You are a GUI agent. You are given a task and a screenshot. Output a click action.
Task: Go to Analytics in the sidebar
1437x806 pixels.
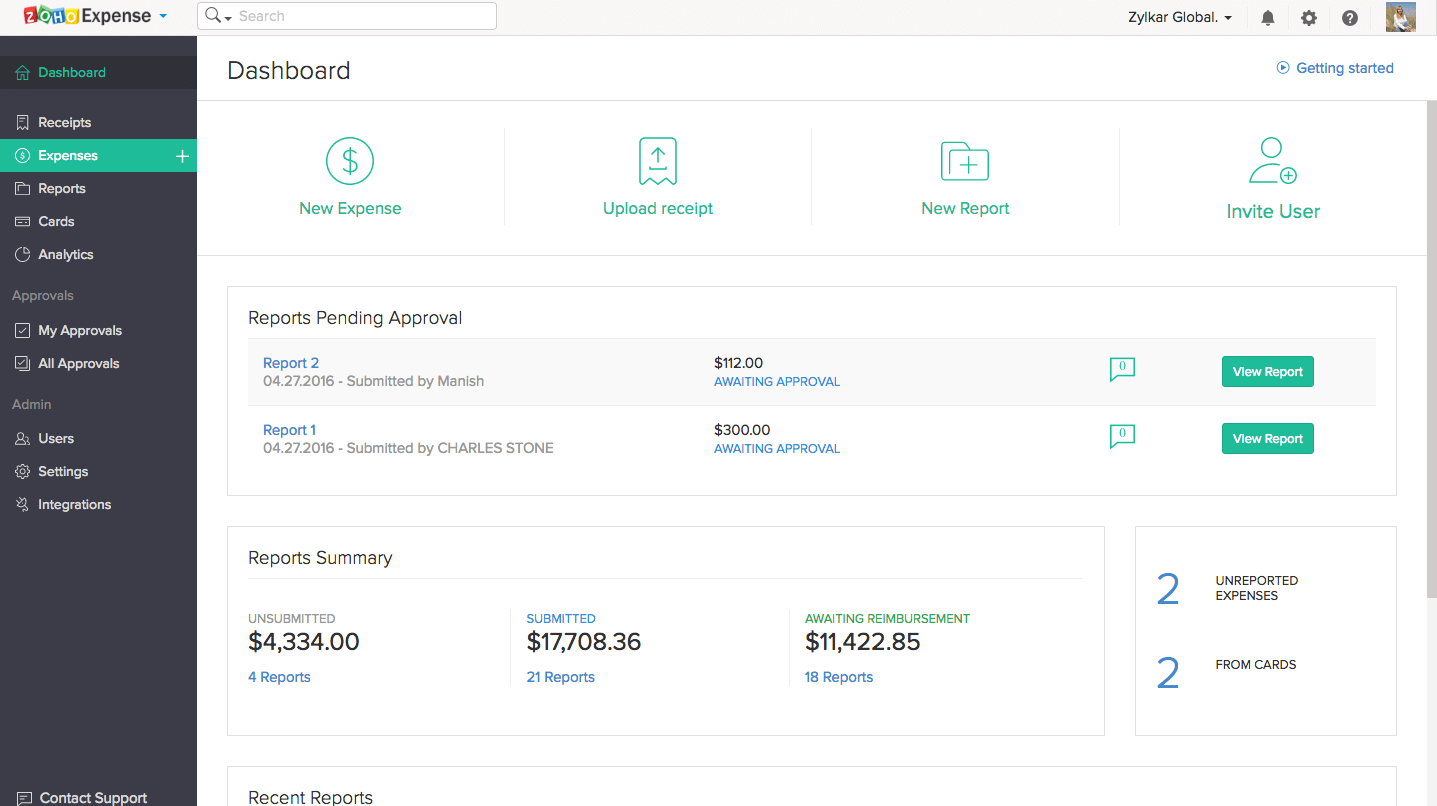click(x=65, y=254)
